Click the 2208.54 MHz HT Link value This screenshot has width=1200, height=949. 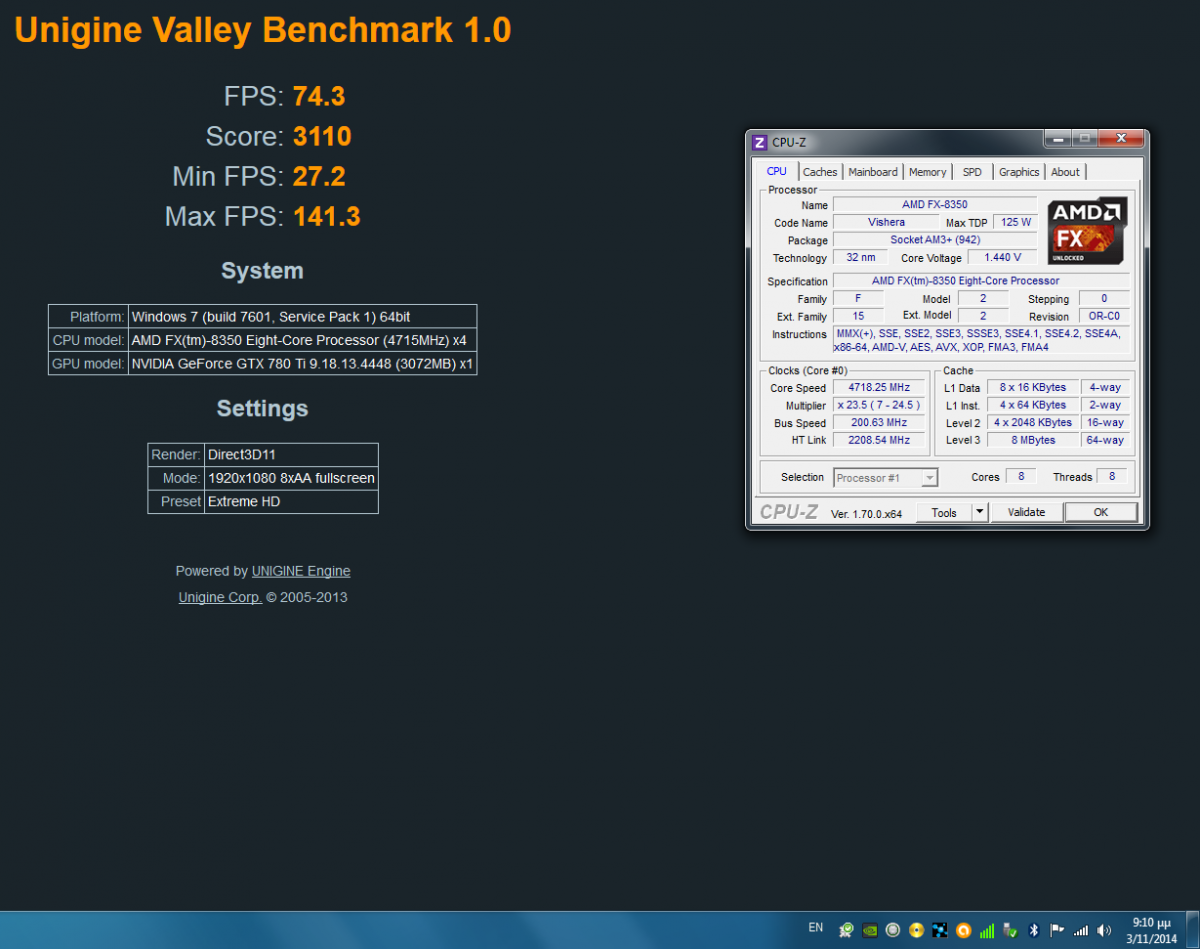tap(879, 440)
